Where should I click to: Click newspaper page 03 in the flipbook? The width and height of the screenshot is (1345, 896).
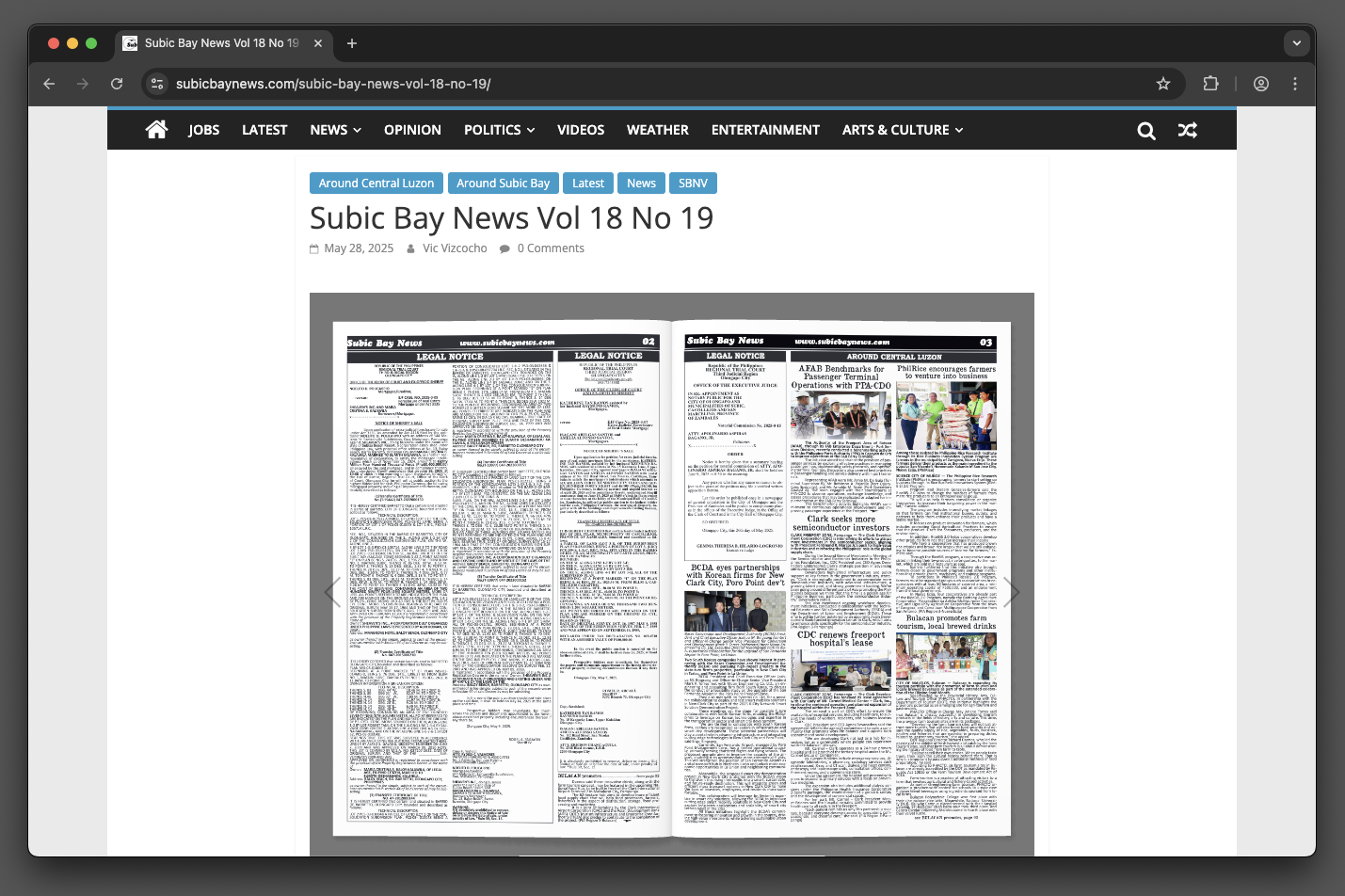tap(841, 579)
